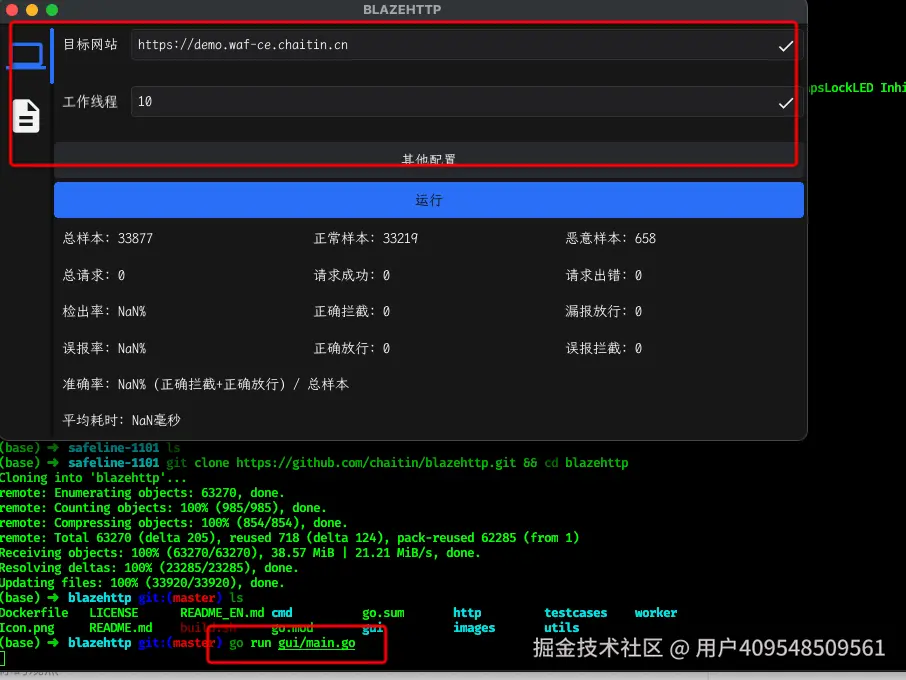Click the 'Cloning into blazehttp' terminal line
The width and height of the screenshot is (906, 680).
[93, 478]
